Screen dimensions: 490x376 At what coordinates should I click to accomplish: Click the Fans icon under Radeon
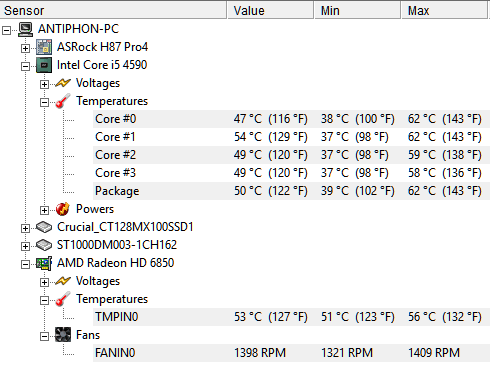63,335
